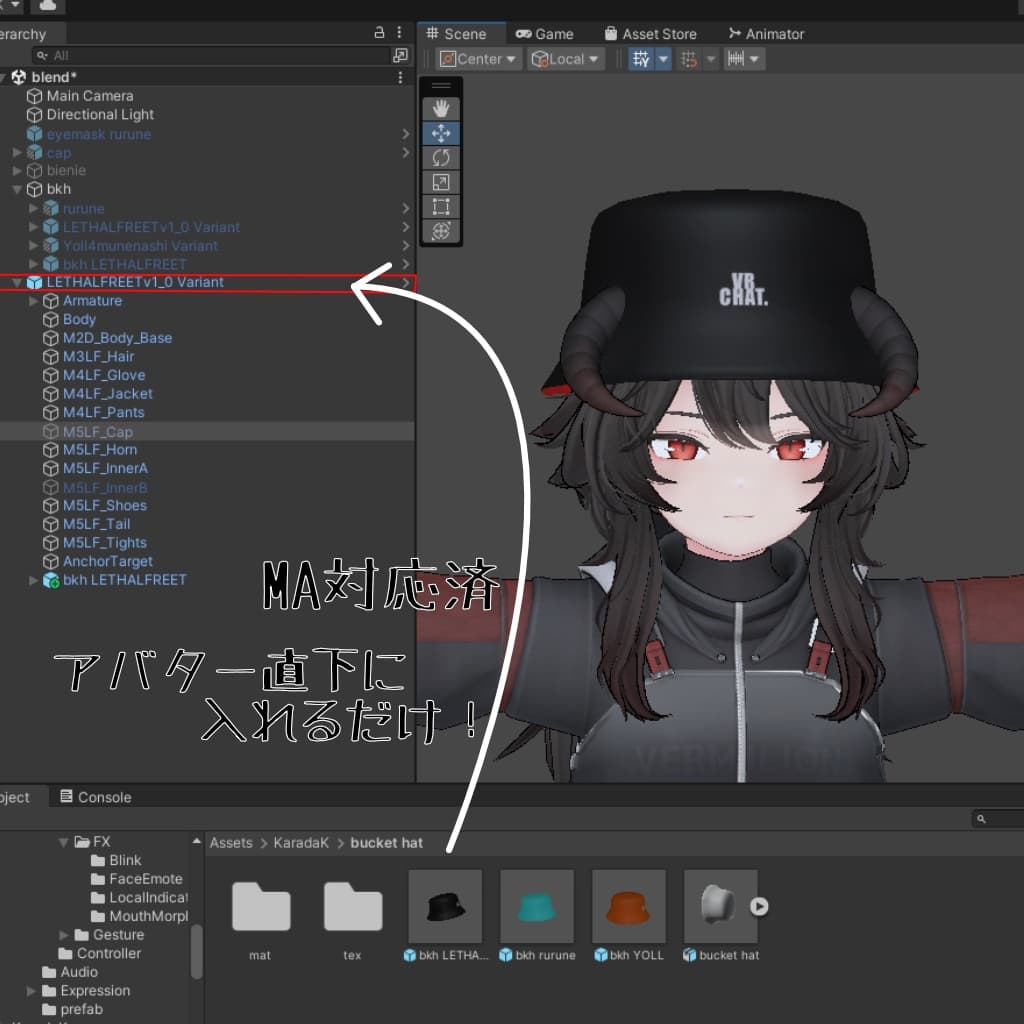Click the Project folder tree scrollbar

coord(197,950)
